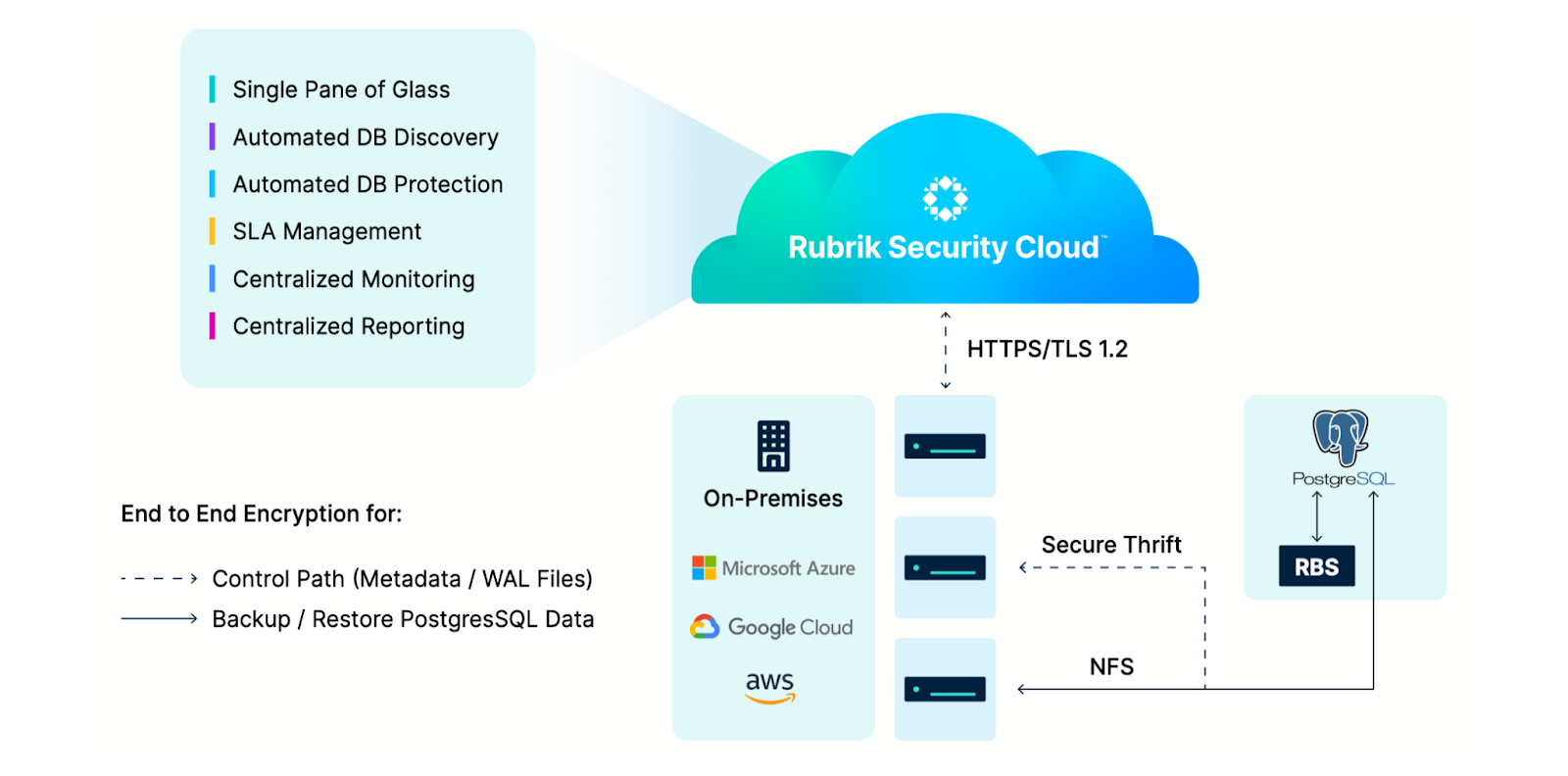
Task: Click the aws logo
Action: (770, 686)
